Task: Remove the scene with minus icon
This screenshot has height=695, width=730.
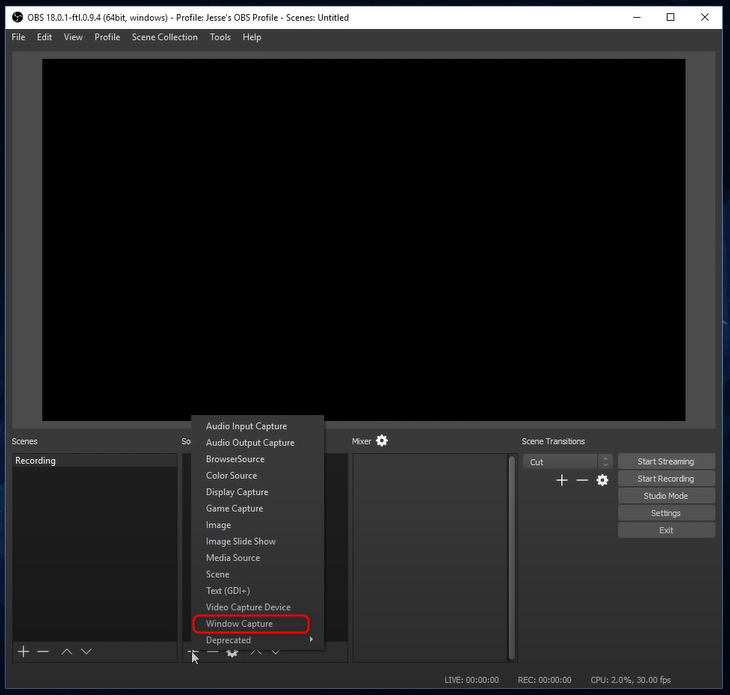Action: click(43, 651)
